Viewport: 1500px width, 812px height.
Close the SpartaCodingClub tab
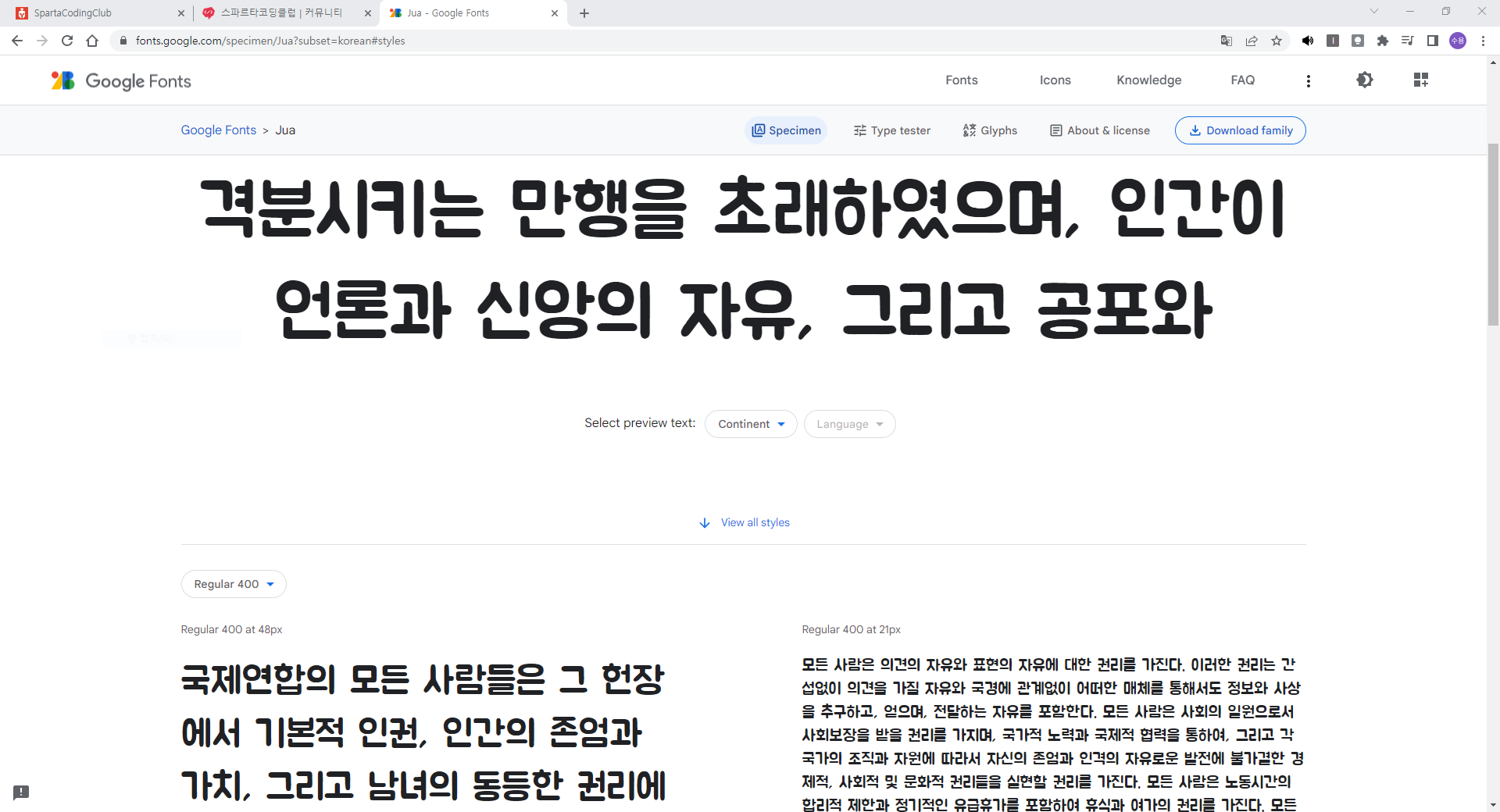click(x=181, y=12)
